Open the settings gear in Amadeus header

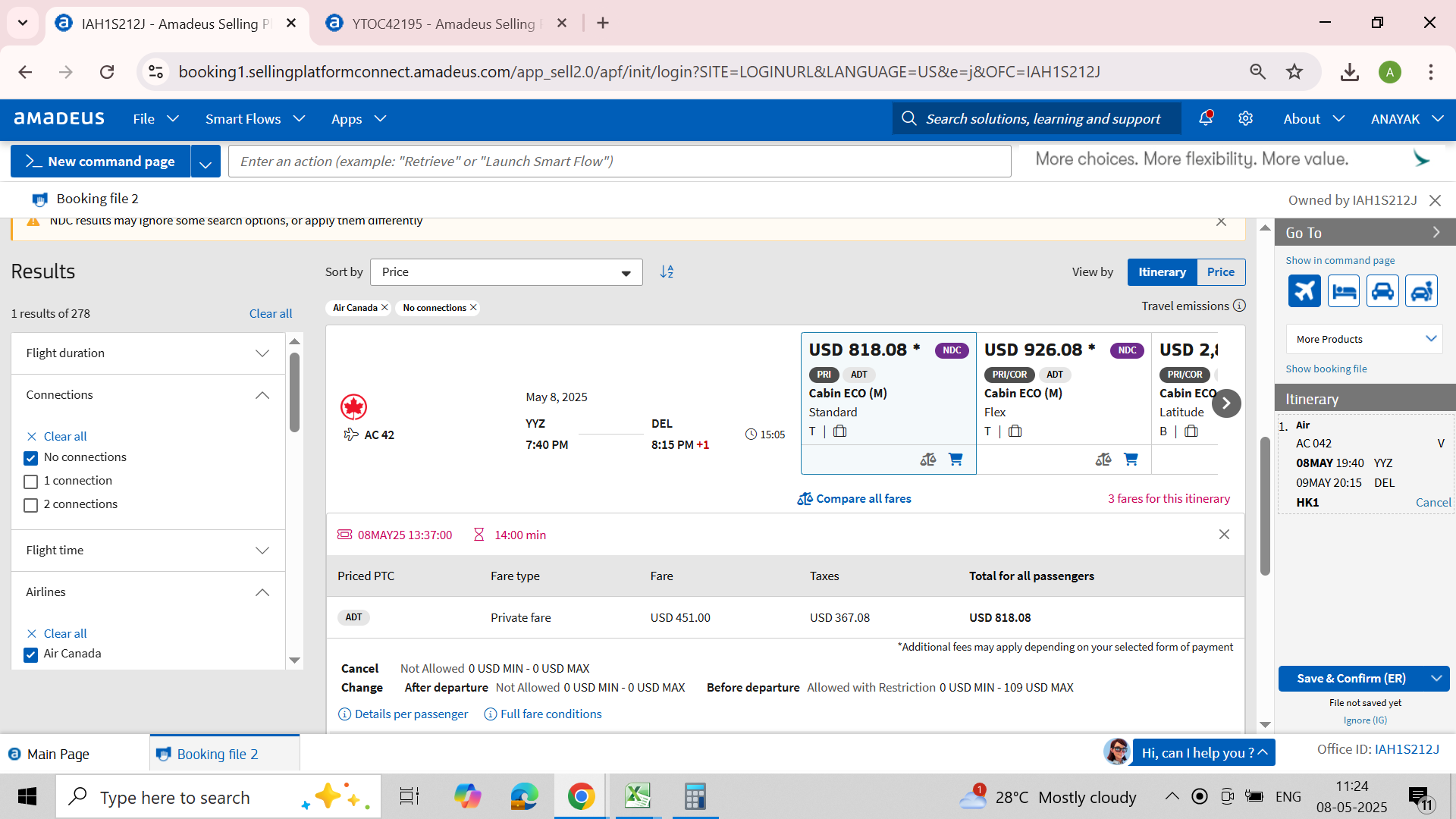[x=1245, y=119]
